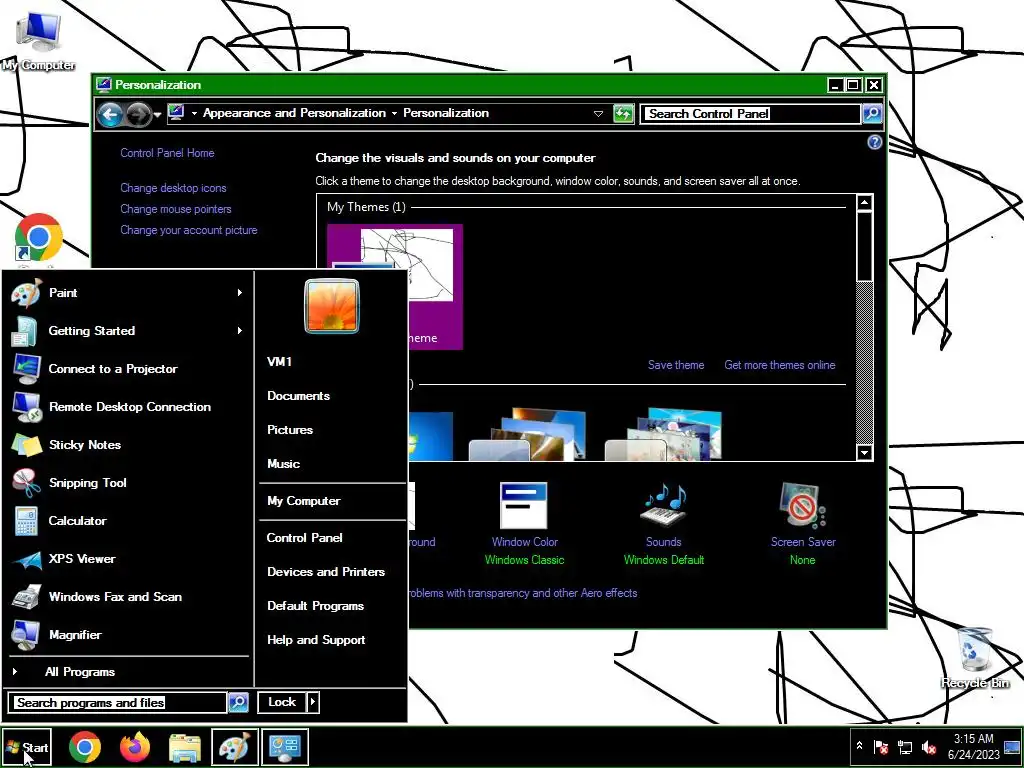Select the Chrome desktop shortcut
This screenshot has width=1024, height=768.
[x=39, y=238]
